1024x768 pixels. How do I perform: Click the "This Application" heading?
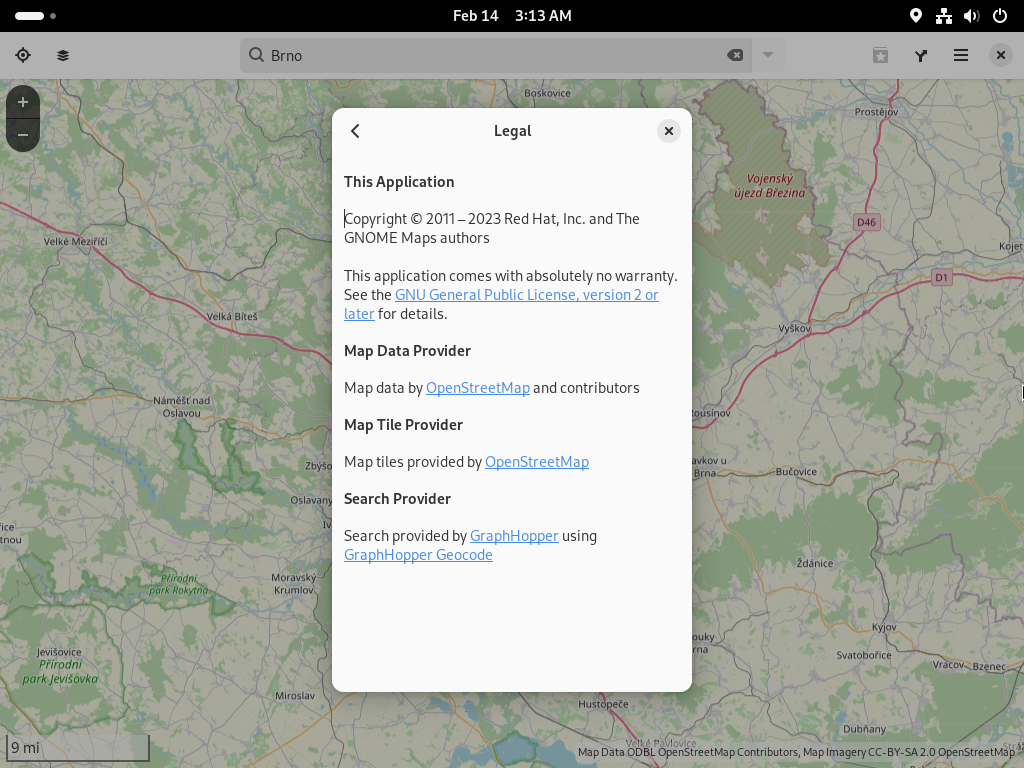click(399, 182)
